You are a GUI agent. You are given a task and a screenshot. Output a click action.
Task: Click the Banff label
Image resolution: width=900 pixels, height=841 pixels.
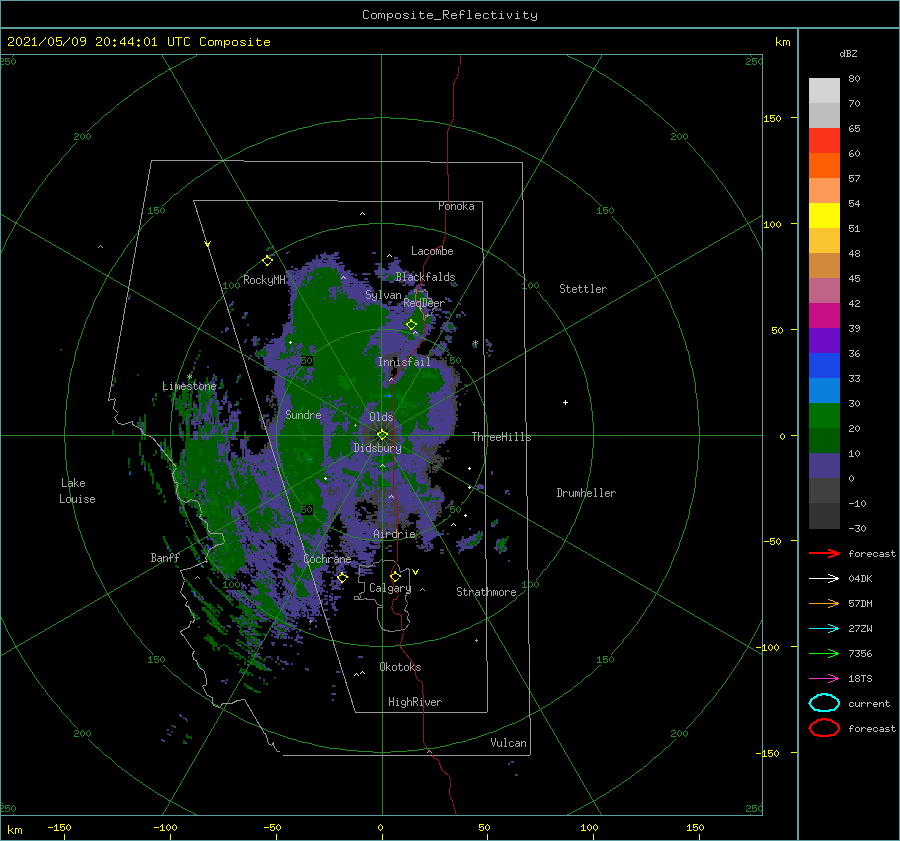(165, 558)
